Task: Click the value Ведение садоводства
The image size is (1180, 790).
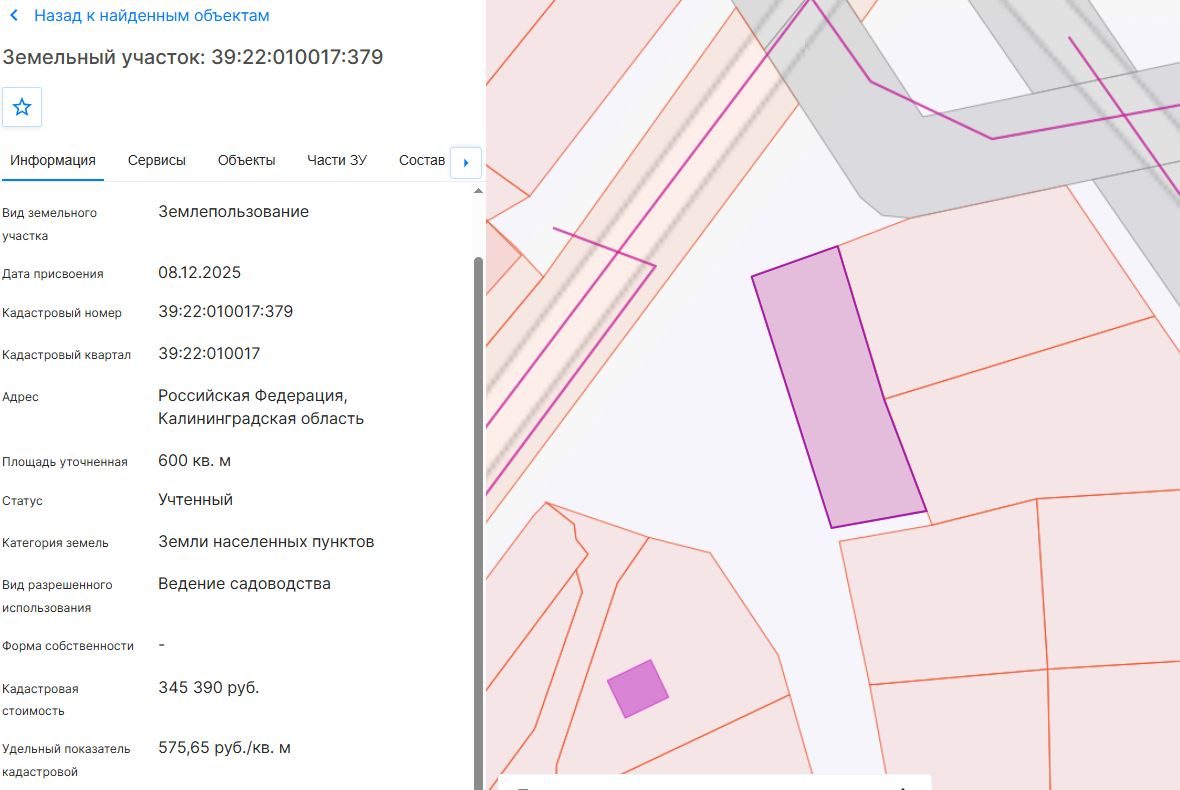Action: (245, 584)
